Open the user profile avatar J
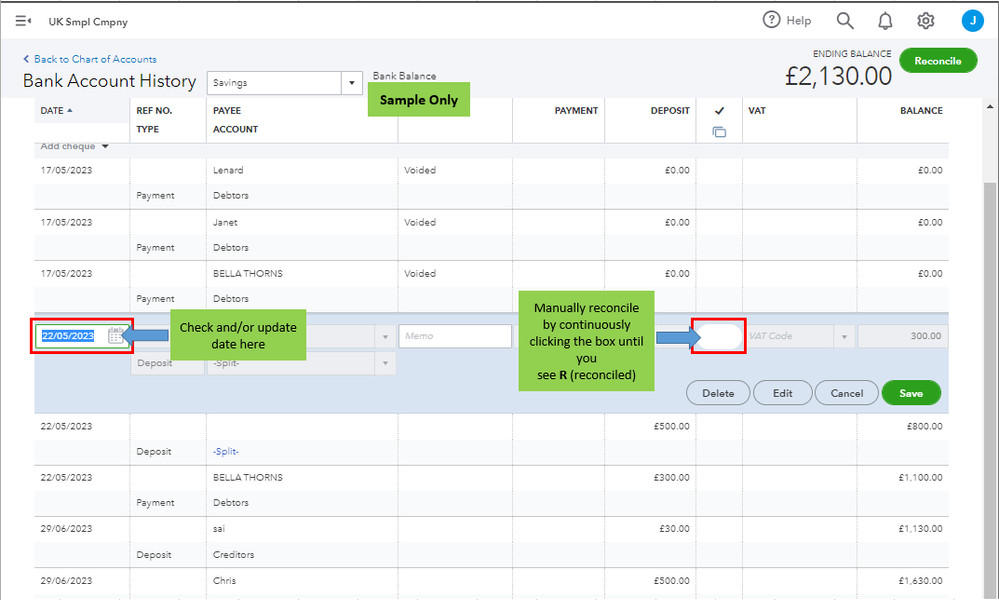The image size is (999, 600). click(972, 21)
